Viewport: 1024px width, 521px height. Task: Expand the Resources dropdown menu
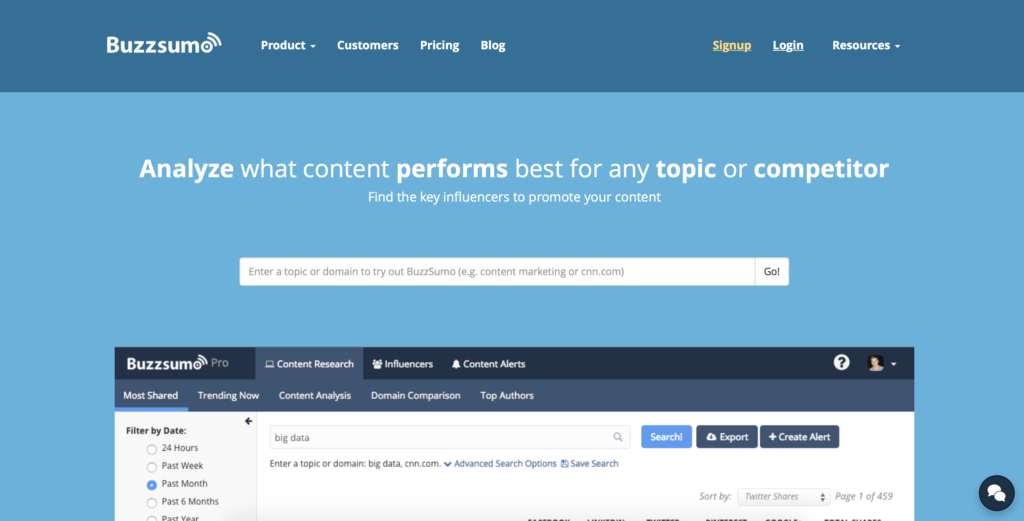pos(866,45)
